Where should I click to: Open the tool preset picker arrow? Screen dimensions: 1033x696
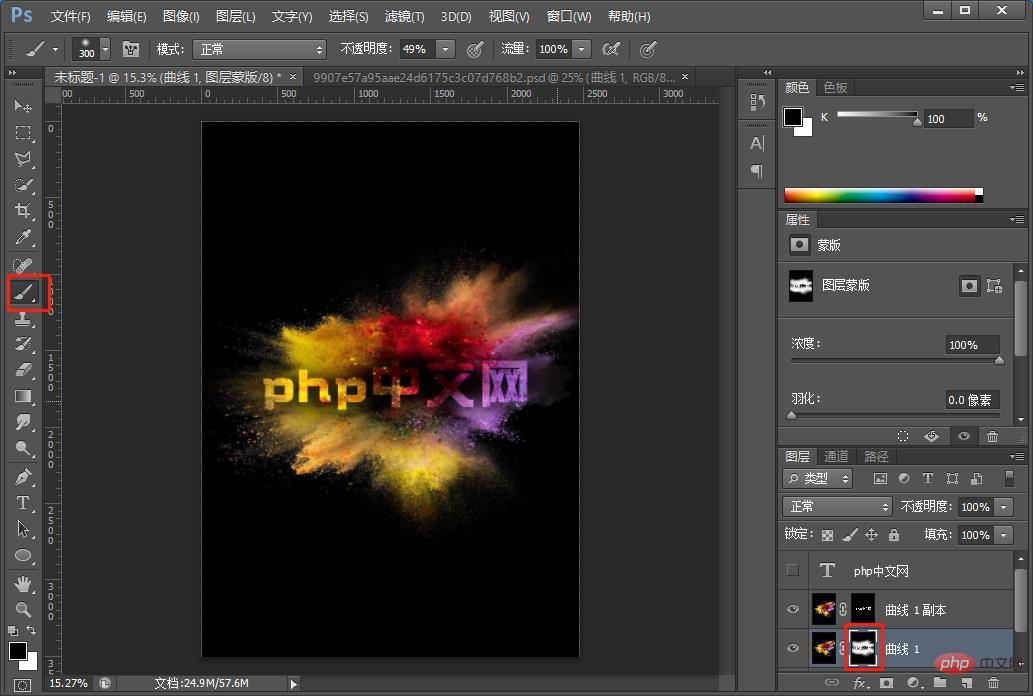[x=55, y=49]
